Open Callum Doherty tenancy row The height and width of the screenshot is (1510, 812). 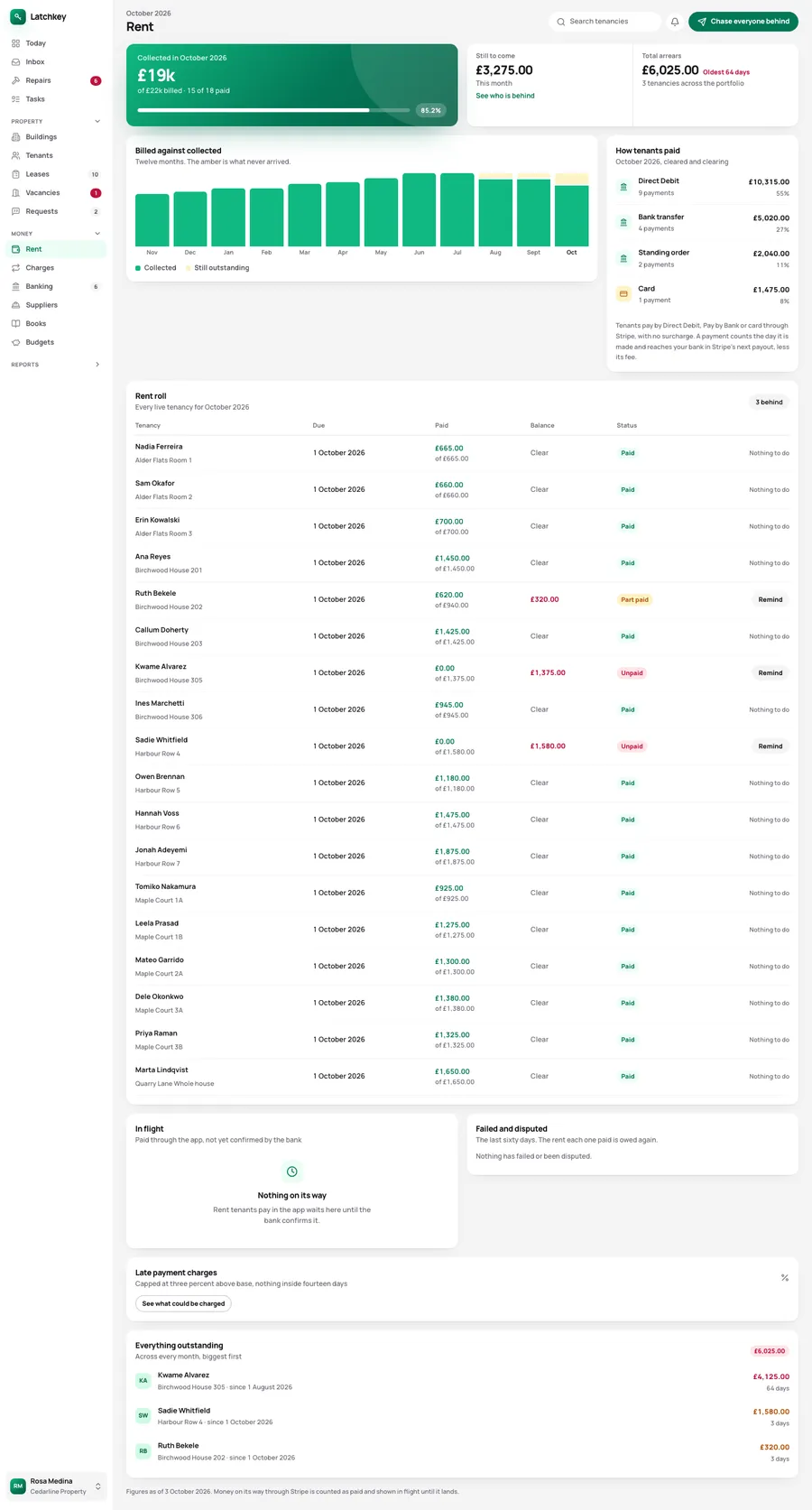462,636
